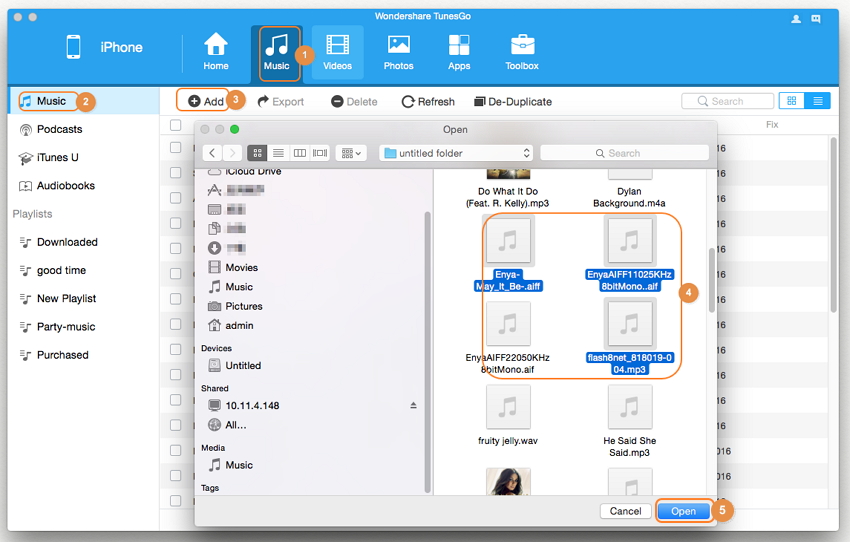
Task: Open the untitled folder location dropdown
Action: click(458, 153)
